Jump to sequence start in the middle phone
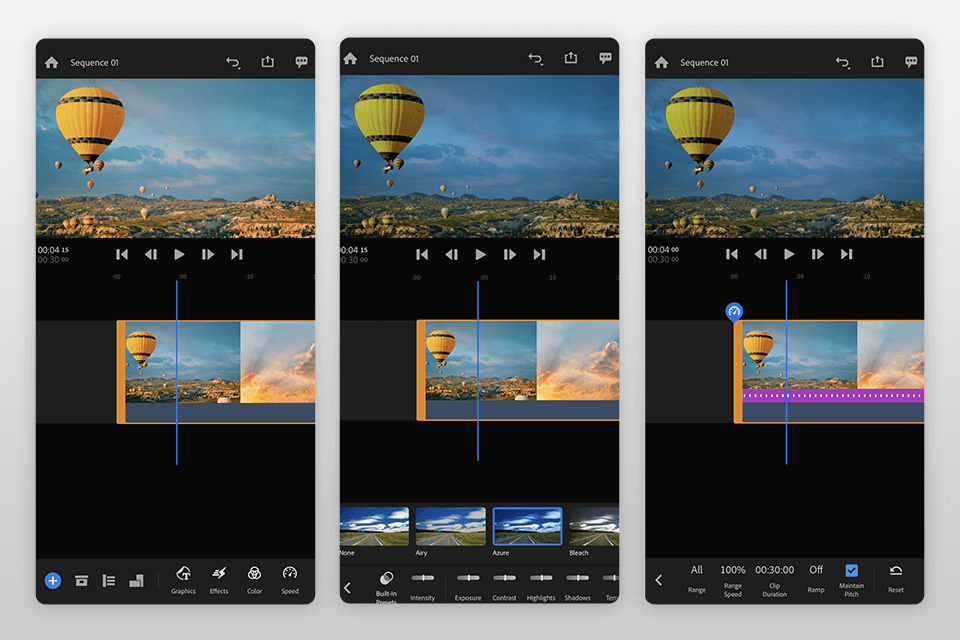The image size is (960, 640). (x=422, y=254)
